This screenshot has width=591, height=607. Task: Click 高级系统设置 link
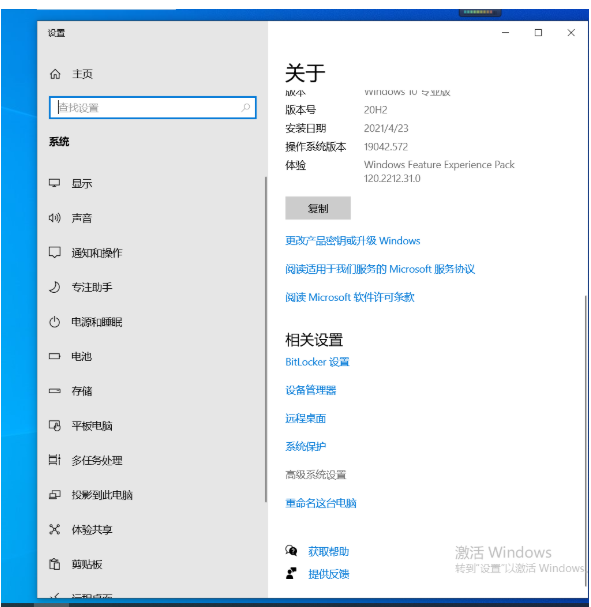pos(315,475)
